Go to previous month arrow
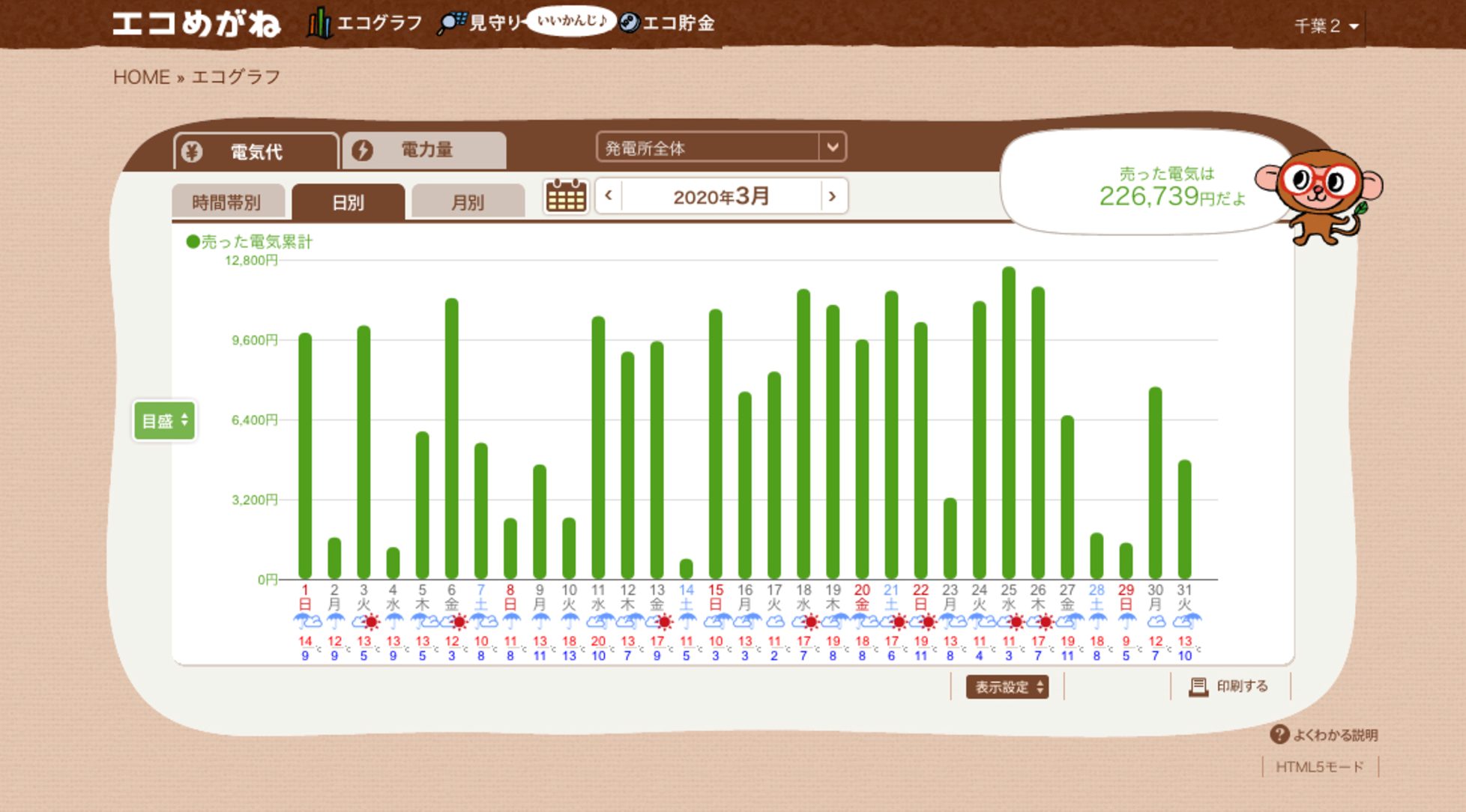Viewport: 1466px width, 812px height. pyautogui.click(x=609, y=196)
